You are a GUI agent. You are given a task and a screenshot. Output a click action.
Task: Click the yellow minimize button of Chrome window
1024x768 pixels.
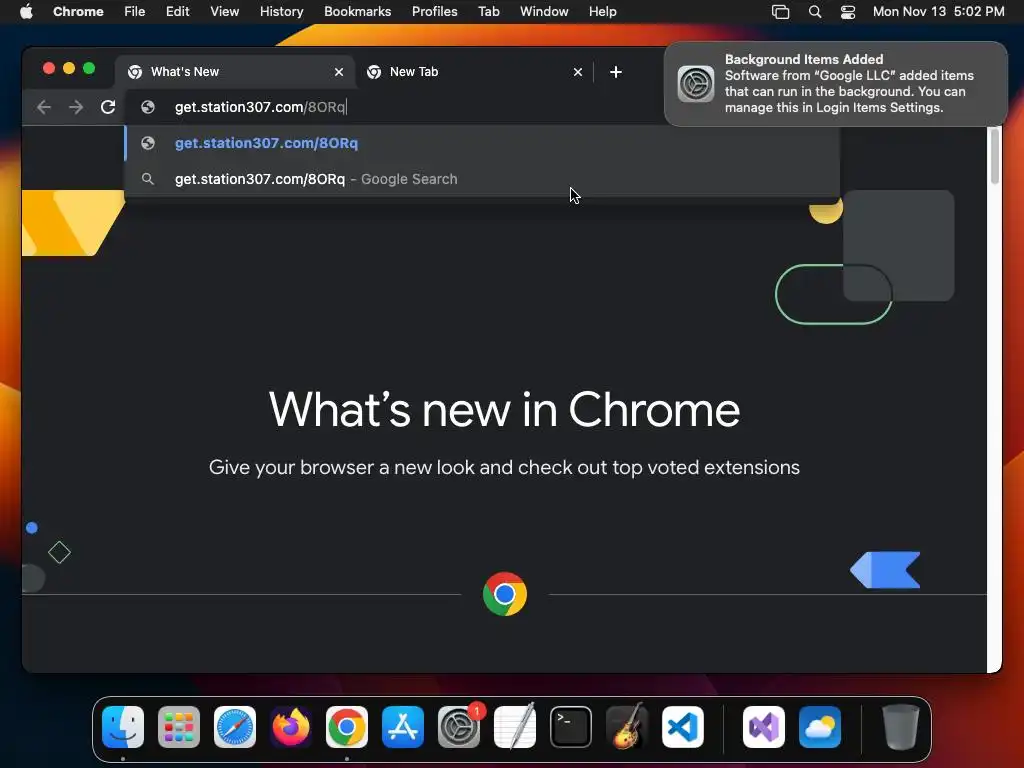tap(69, 68)
